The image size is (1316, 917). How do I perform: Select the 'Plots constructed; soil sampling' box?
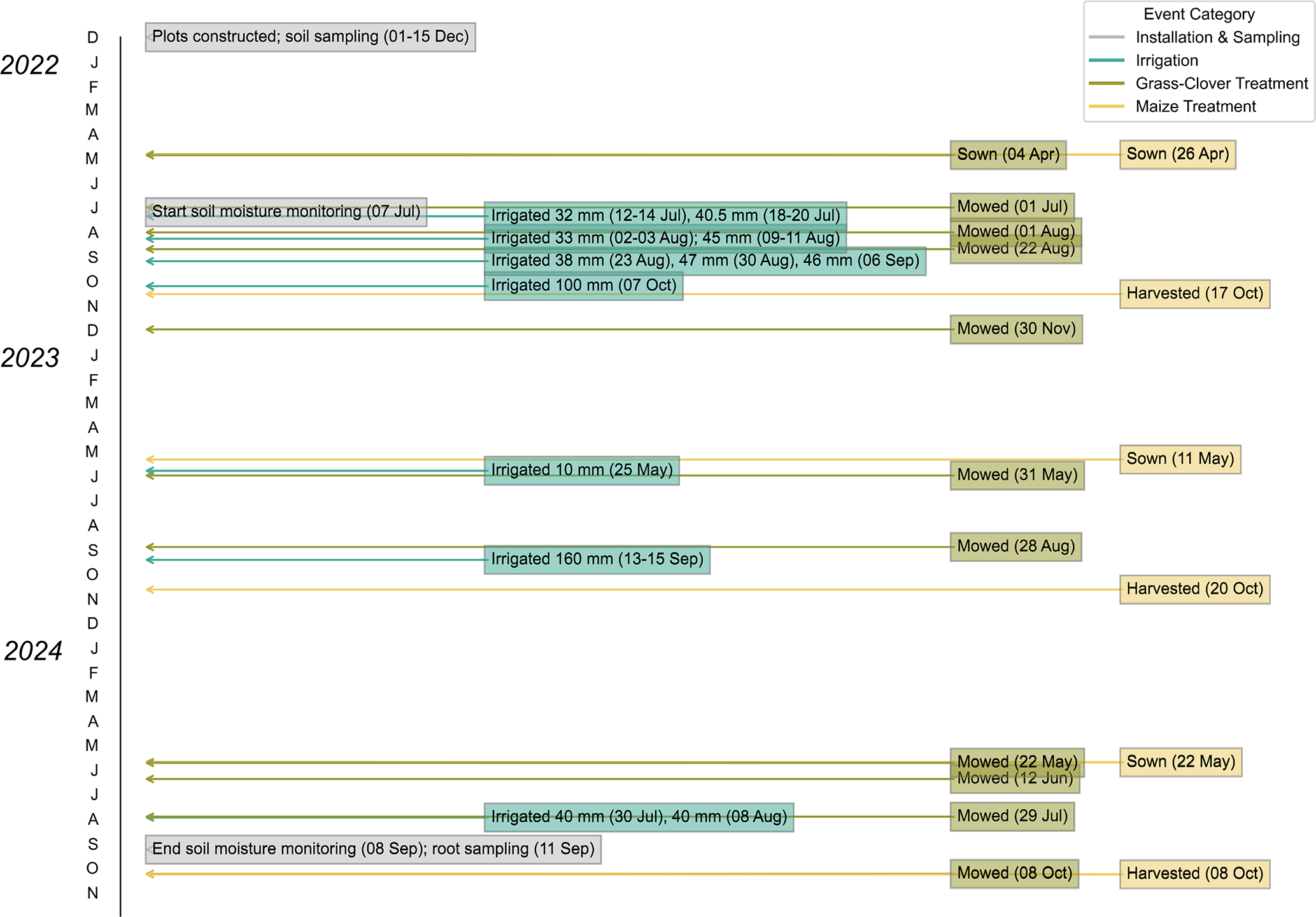(x=310, y=37)
